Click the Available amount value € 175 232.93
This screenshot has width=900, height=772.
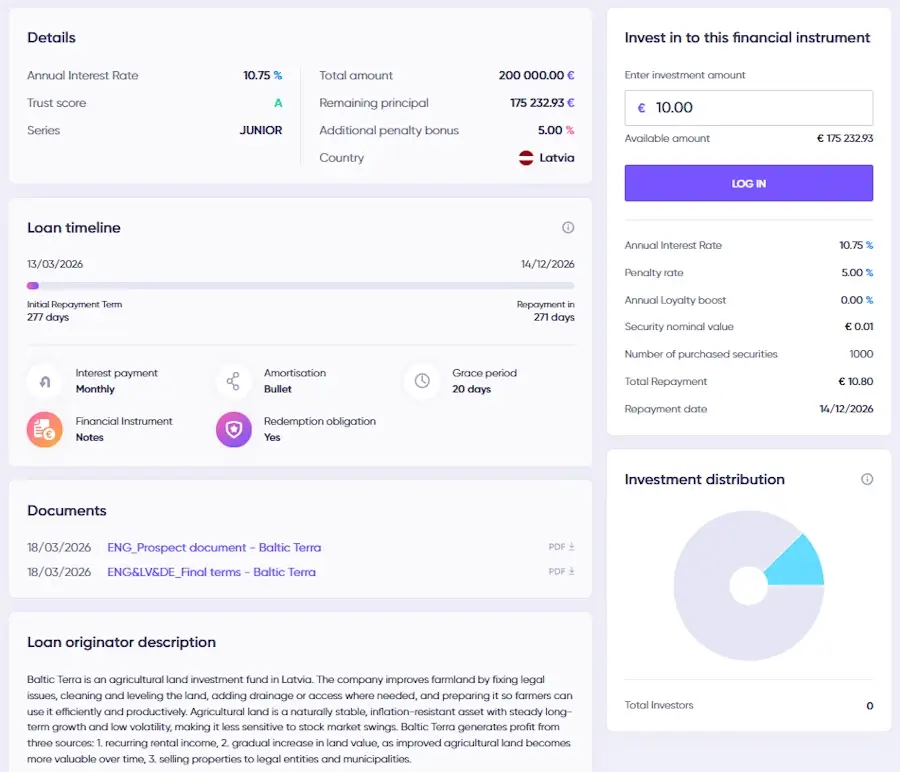[845, 139]
